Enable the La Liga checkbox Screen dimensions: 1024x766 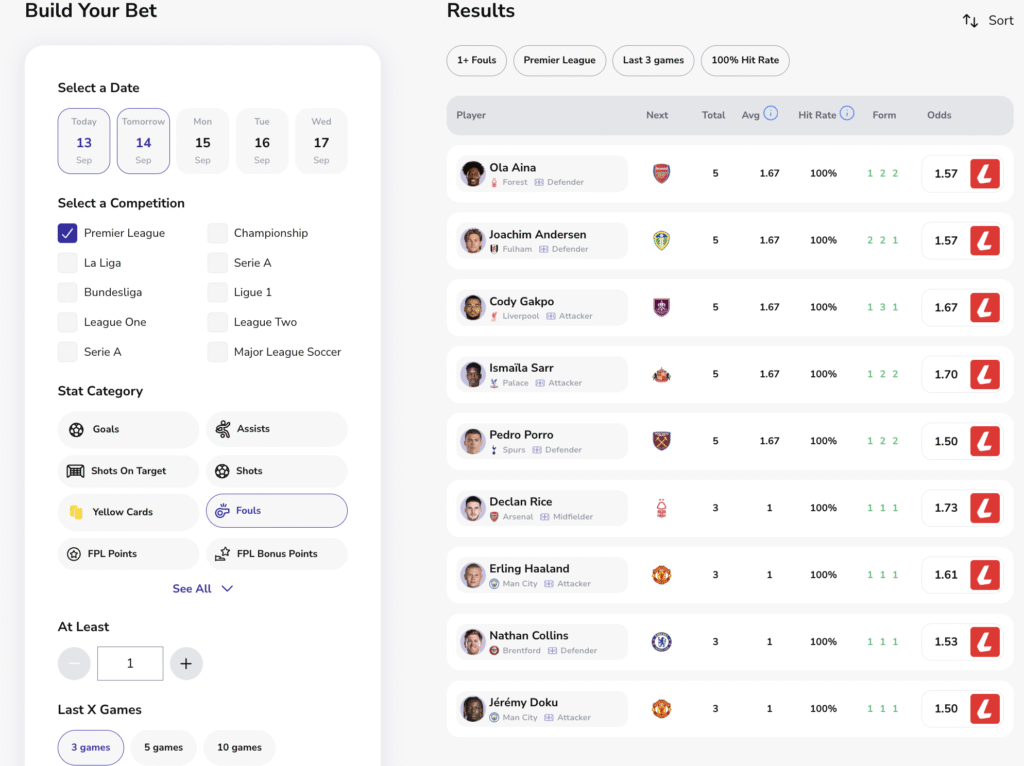[68, 263]
